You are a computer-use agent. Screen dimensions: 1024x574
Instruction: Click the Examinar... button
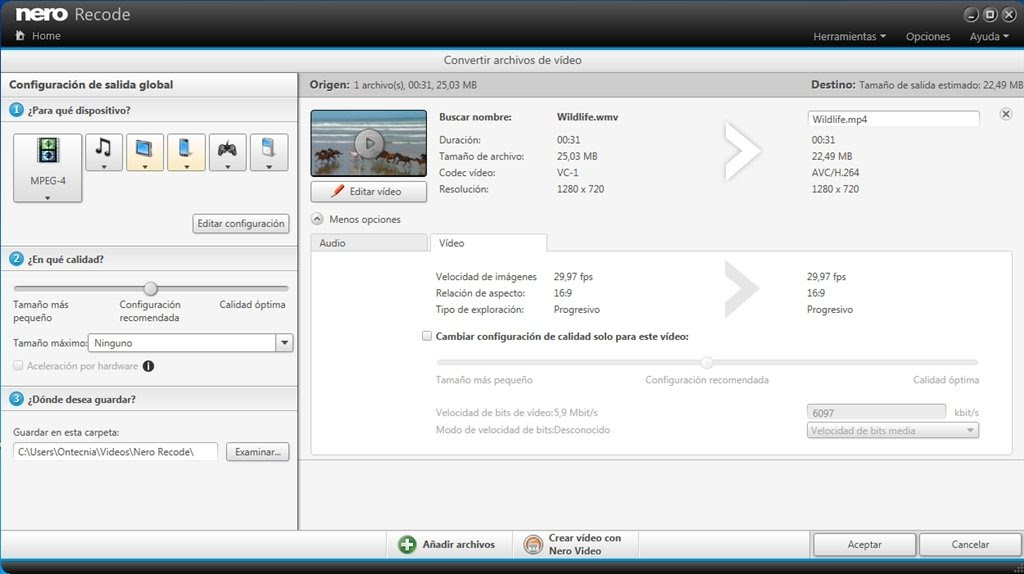point(258,452)
